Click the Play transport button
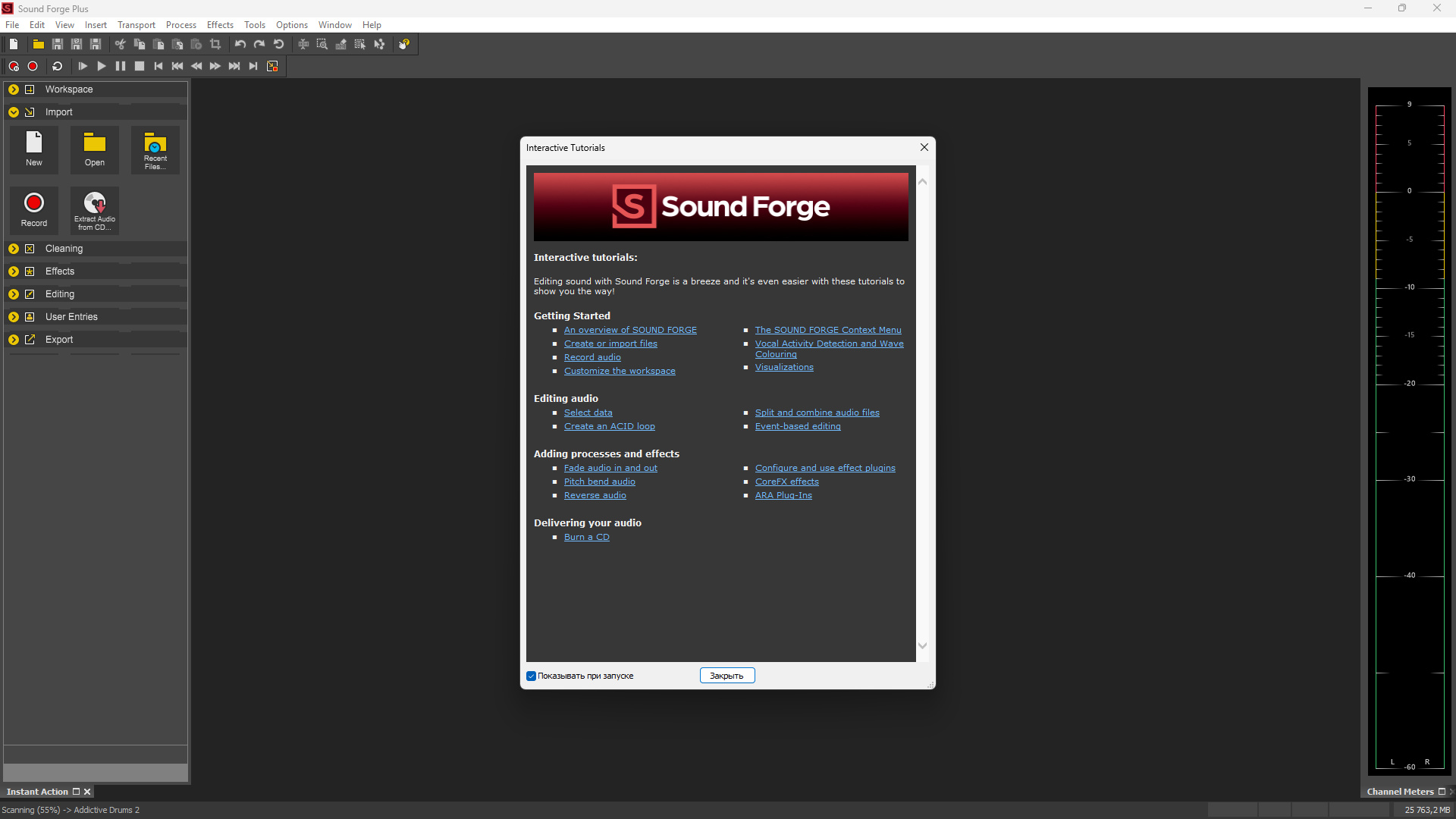This screenshot has height=819, width=1456. point(102,66)
